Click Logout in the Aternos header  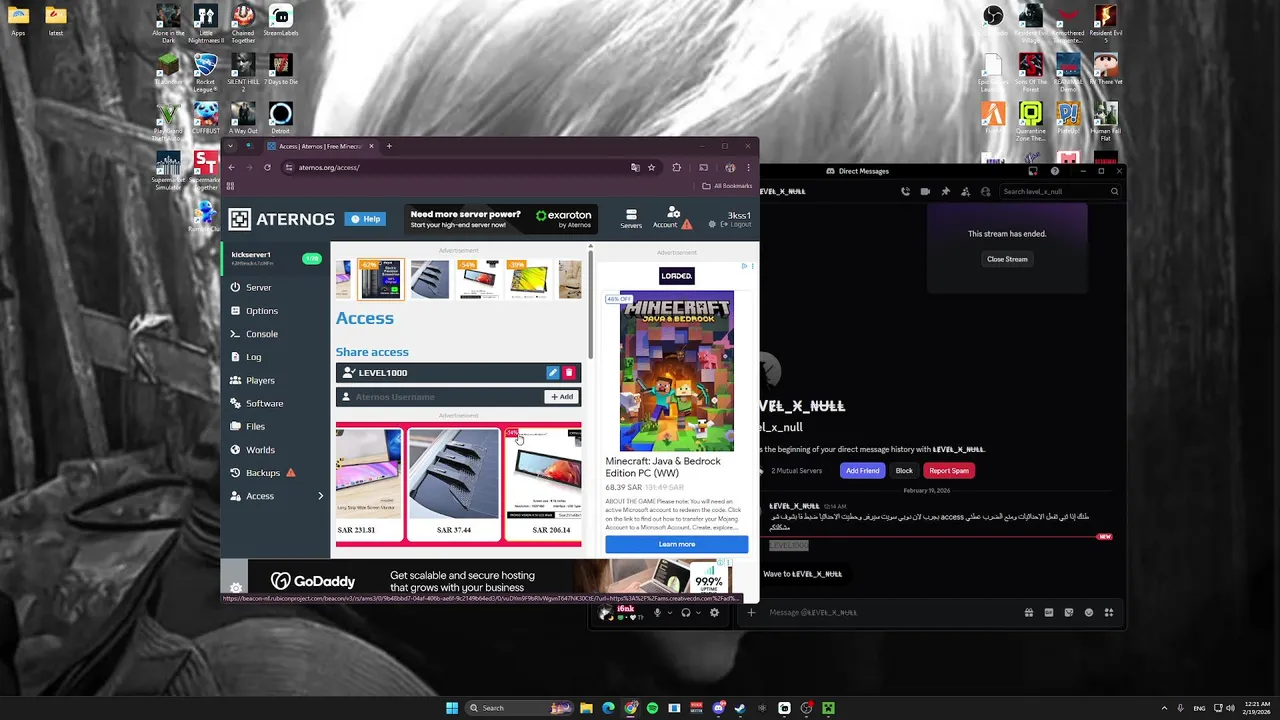(736, 225)
